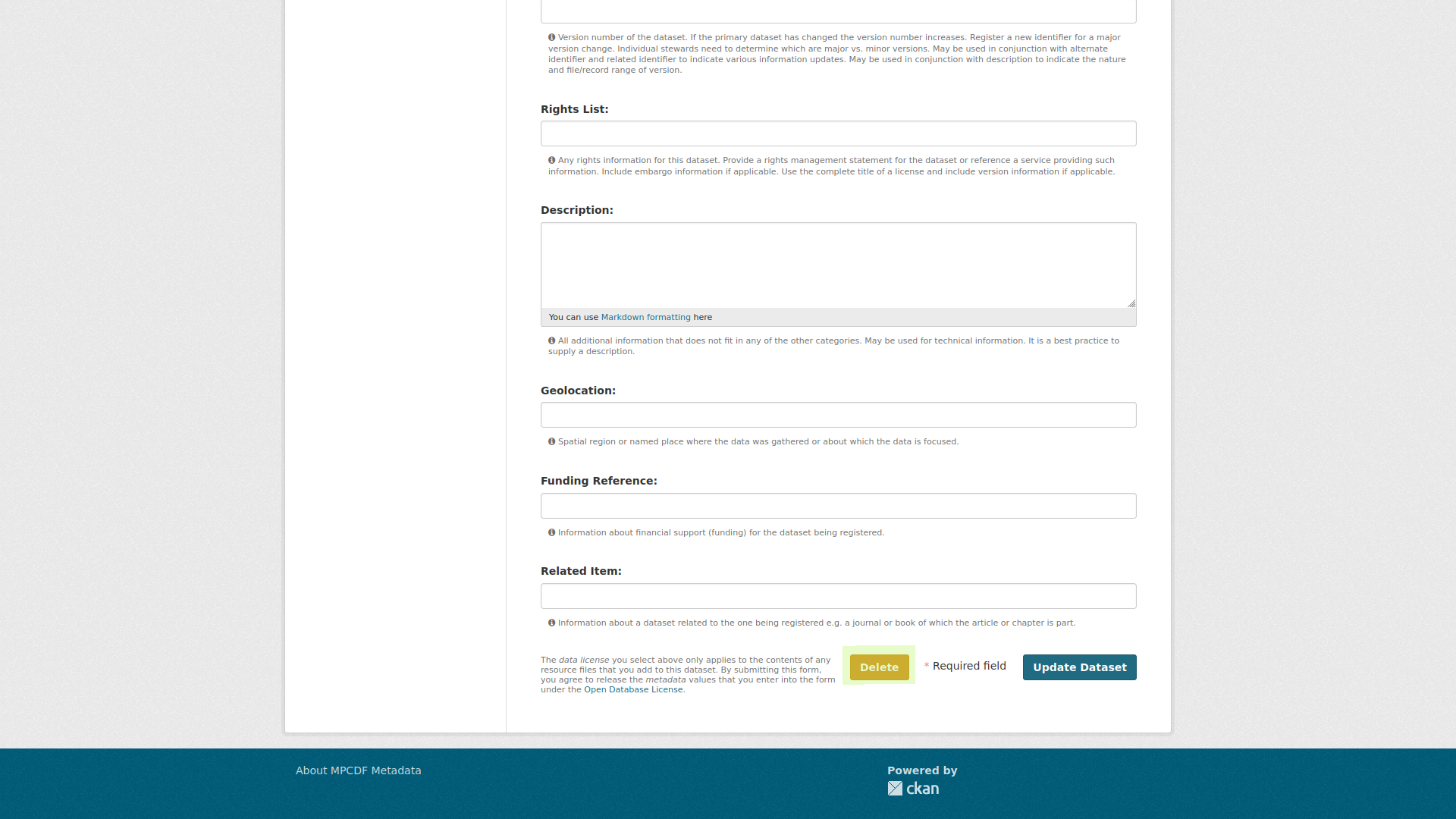Click the Funding Reference input field
This screenshot has width=1456, height=819.
[x=838, y=505]
